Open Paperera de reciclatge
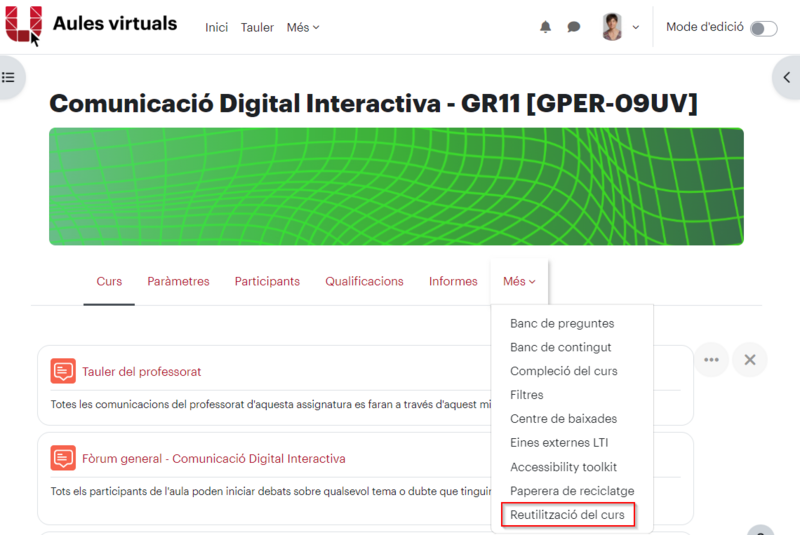800x535 pixels. coord(572,491)
